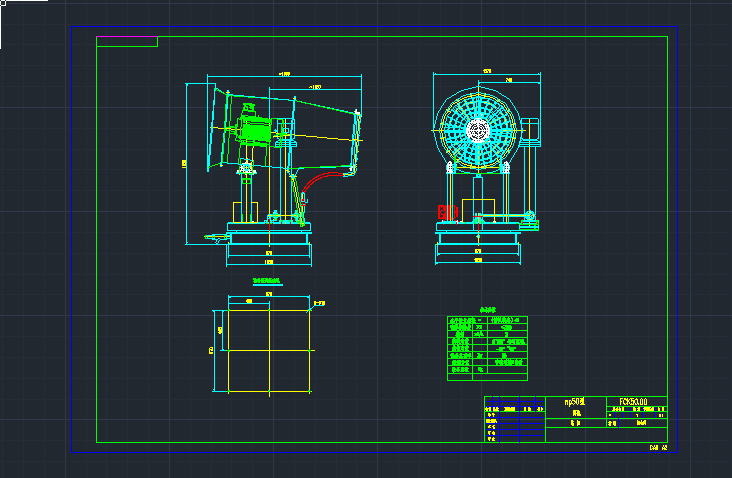Click the magenta line at top-left frame corner
Screen dimensions: 732x478
click(127, 36)
